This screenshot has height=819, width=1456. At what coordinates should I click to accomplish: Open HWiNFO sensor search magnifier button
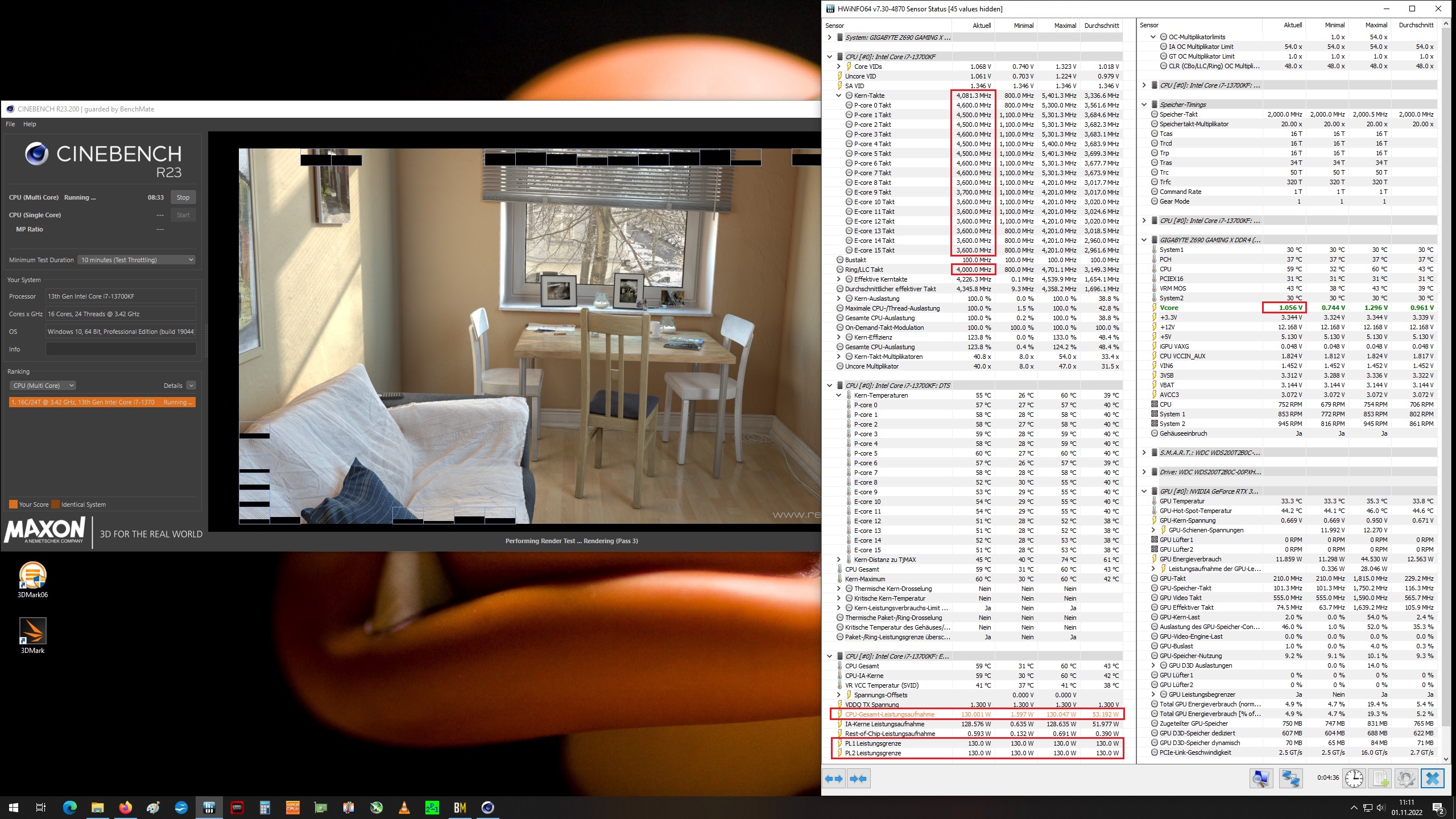[1261, 779]
